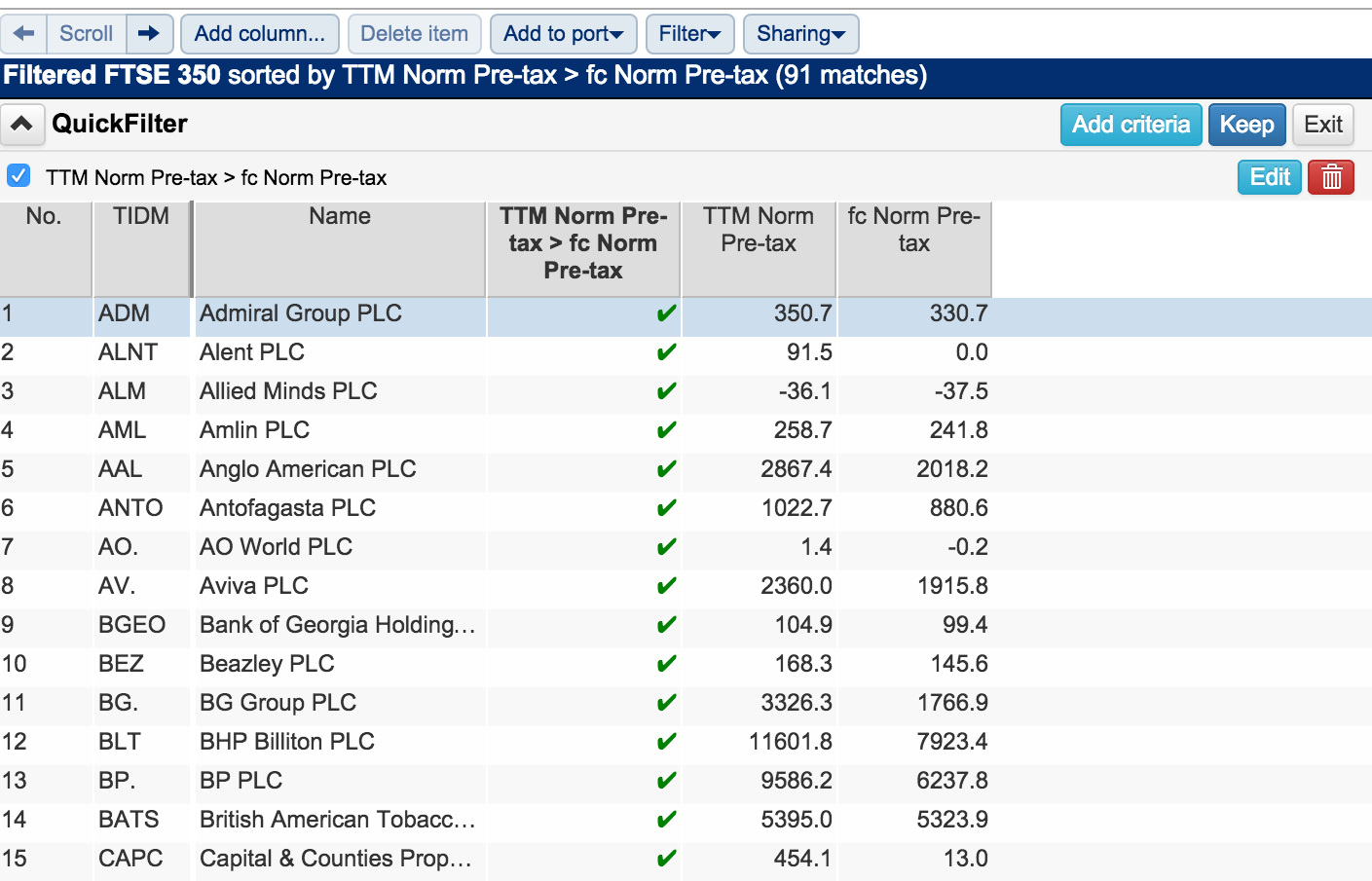Click the Delete item button
The height and width of the screenshot is (881, 1372).
coord(415,34)
